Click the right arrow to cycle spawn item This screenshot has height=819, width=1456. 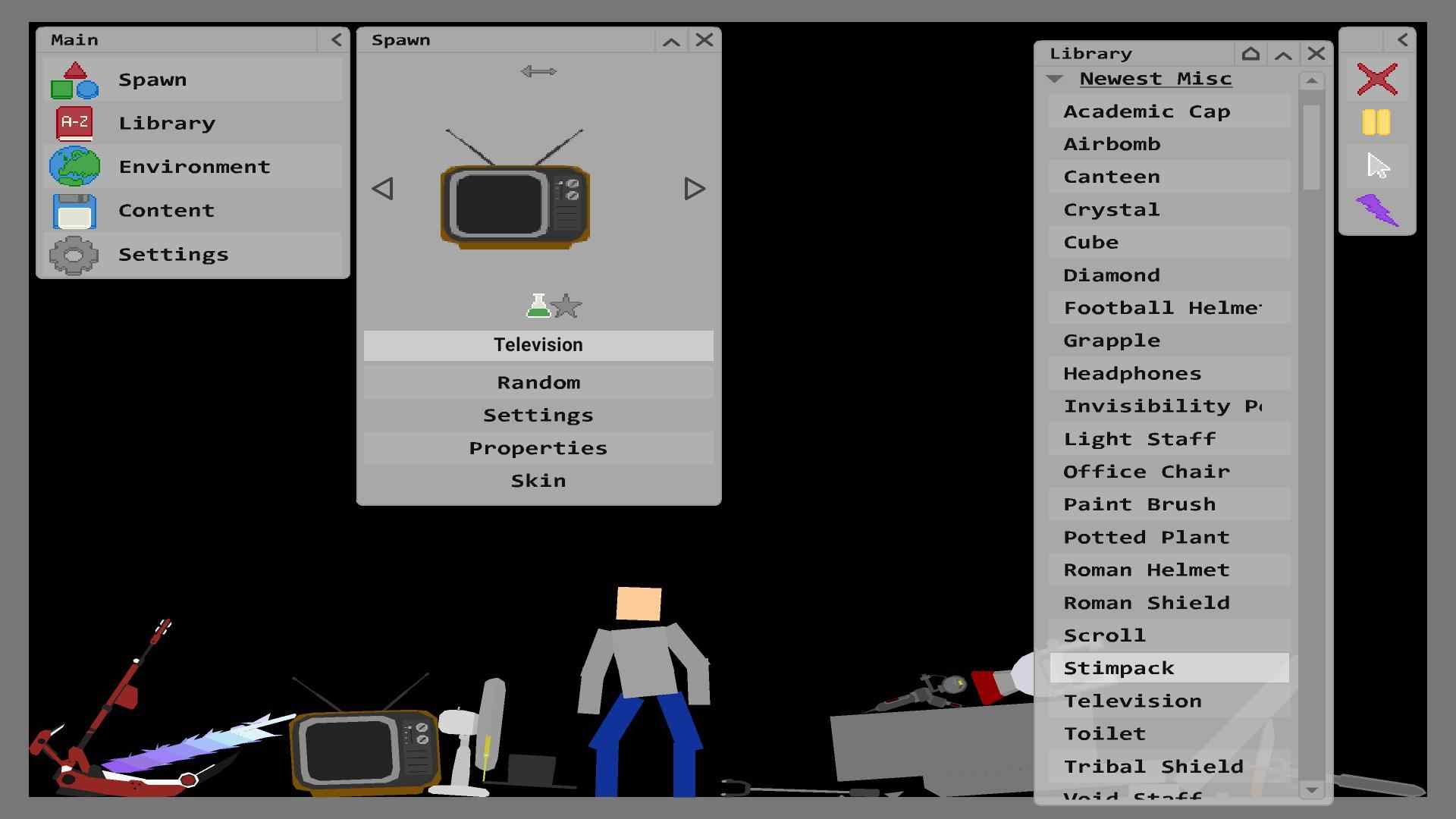click(692, 189)
